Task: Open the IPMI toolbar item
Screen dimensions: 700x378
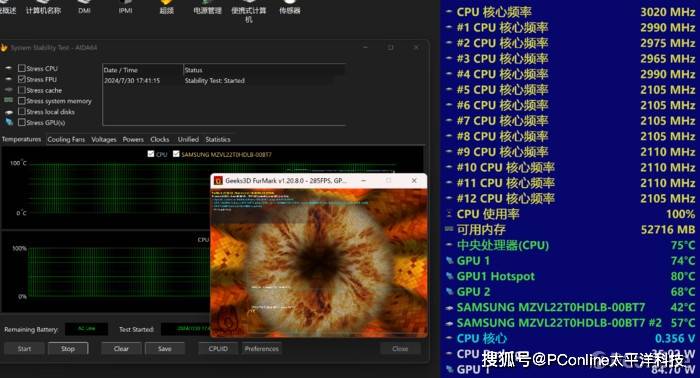Action: [x=125, y=8]
